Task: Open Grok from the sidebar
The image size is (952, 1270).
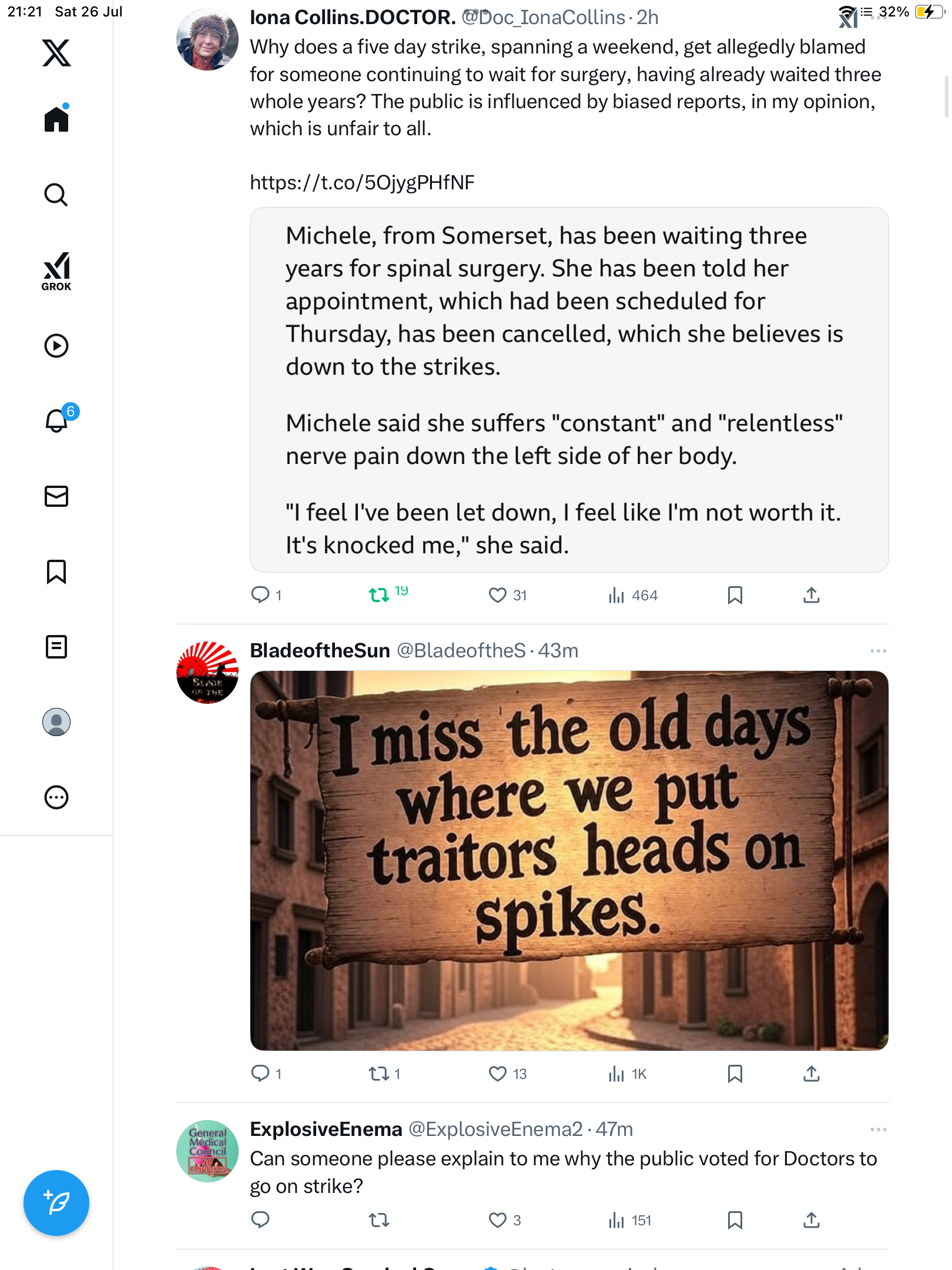Action: (56, 271)
